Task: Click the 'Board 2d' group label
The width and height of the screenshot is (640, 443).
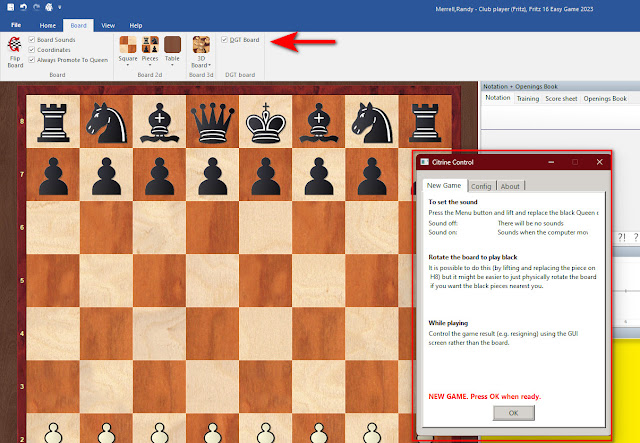Action: (149, 75)
